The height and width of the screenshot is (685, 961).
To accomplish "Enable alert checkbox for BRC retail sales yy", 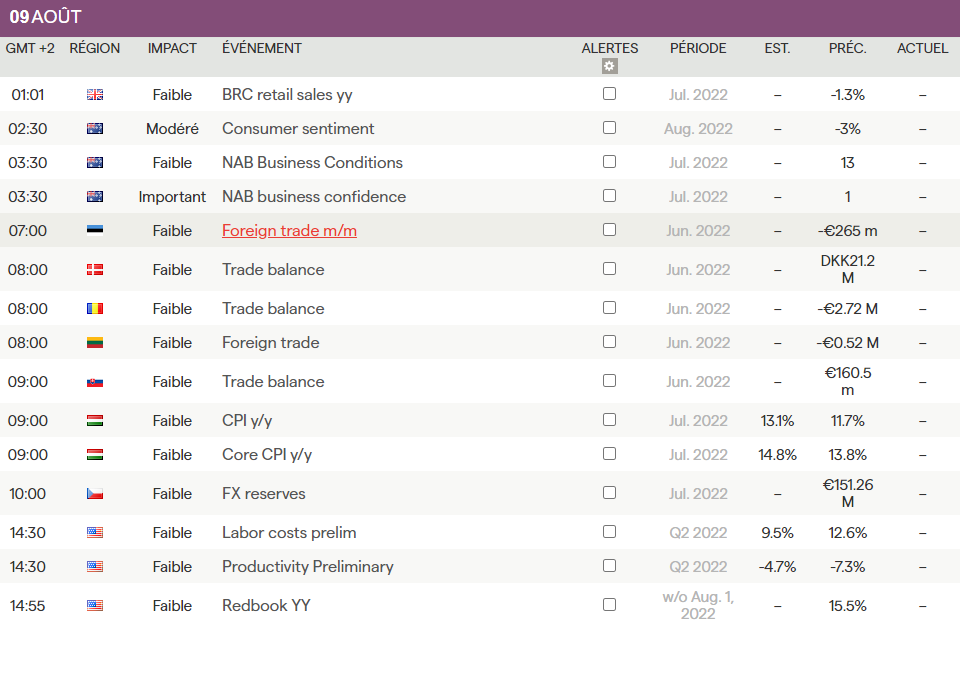I will tap(610, 94).
